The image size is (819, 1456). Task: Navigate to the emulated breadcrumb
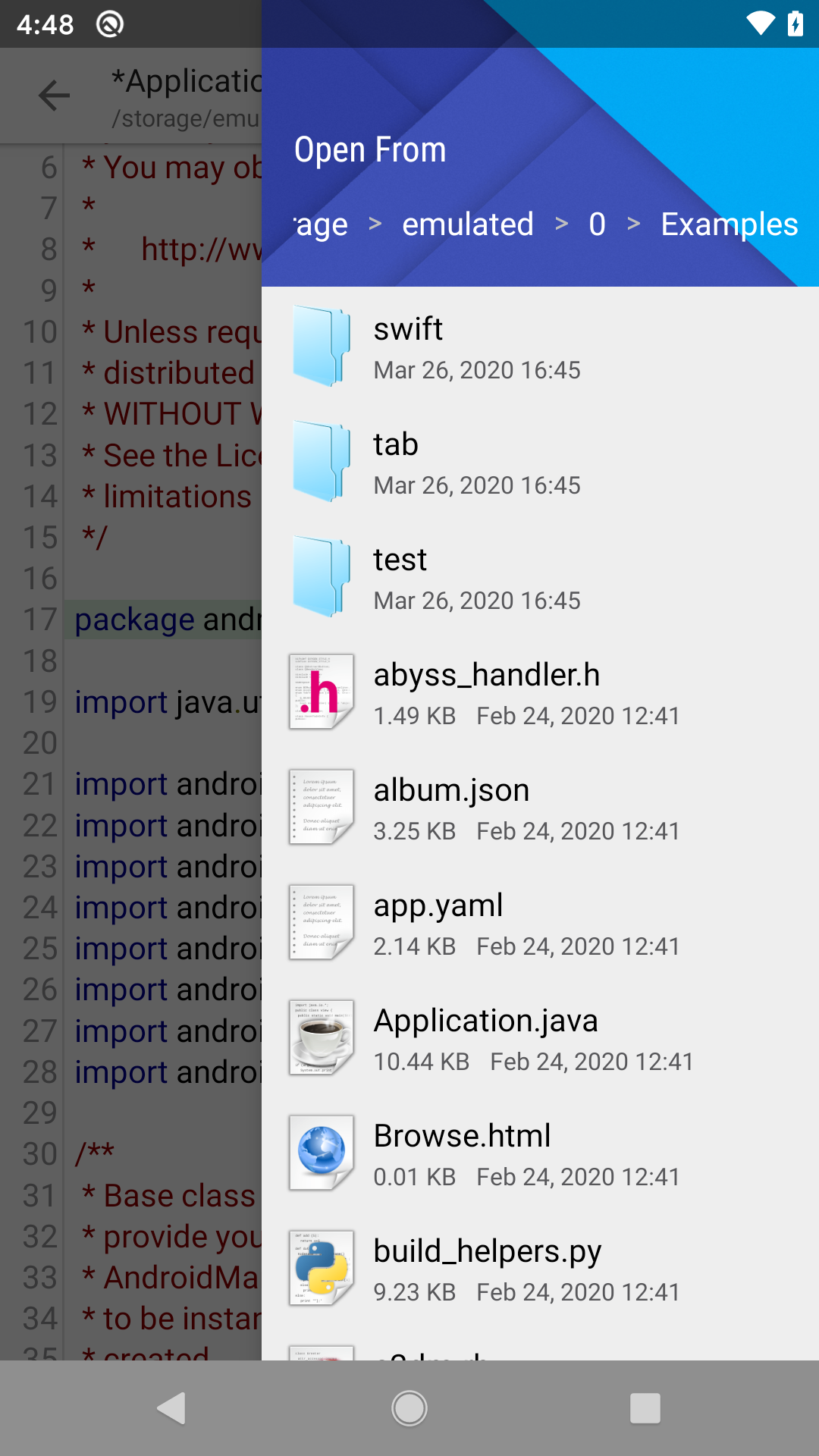467,224
